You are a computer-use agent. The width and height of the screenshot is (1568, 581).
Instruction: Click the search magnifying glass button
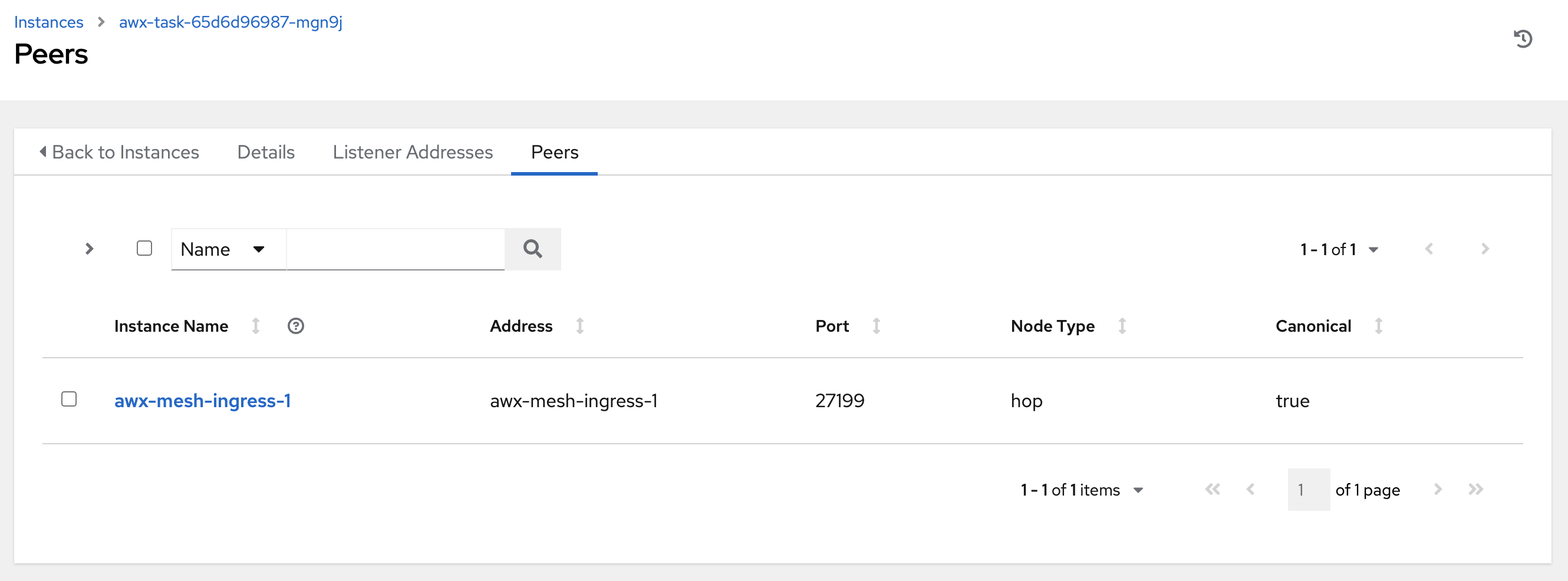532,249
